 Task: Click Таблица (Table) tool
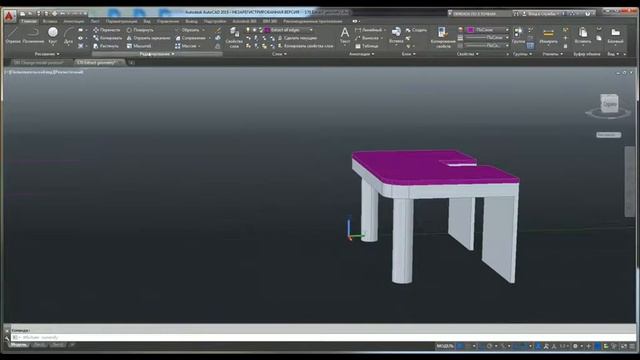pyautogui.click(x=367, y=46)
